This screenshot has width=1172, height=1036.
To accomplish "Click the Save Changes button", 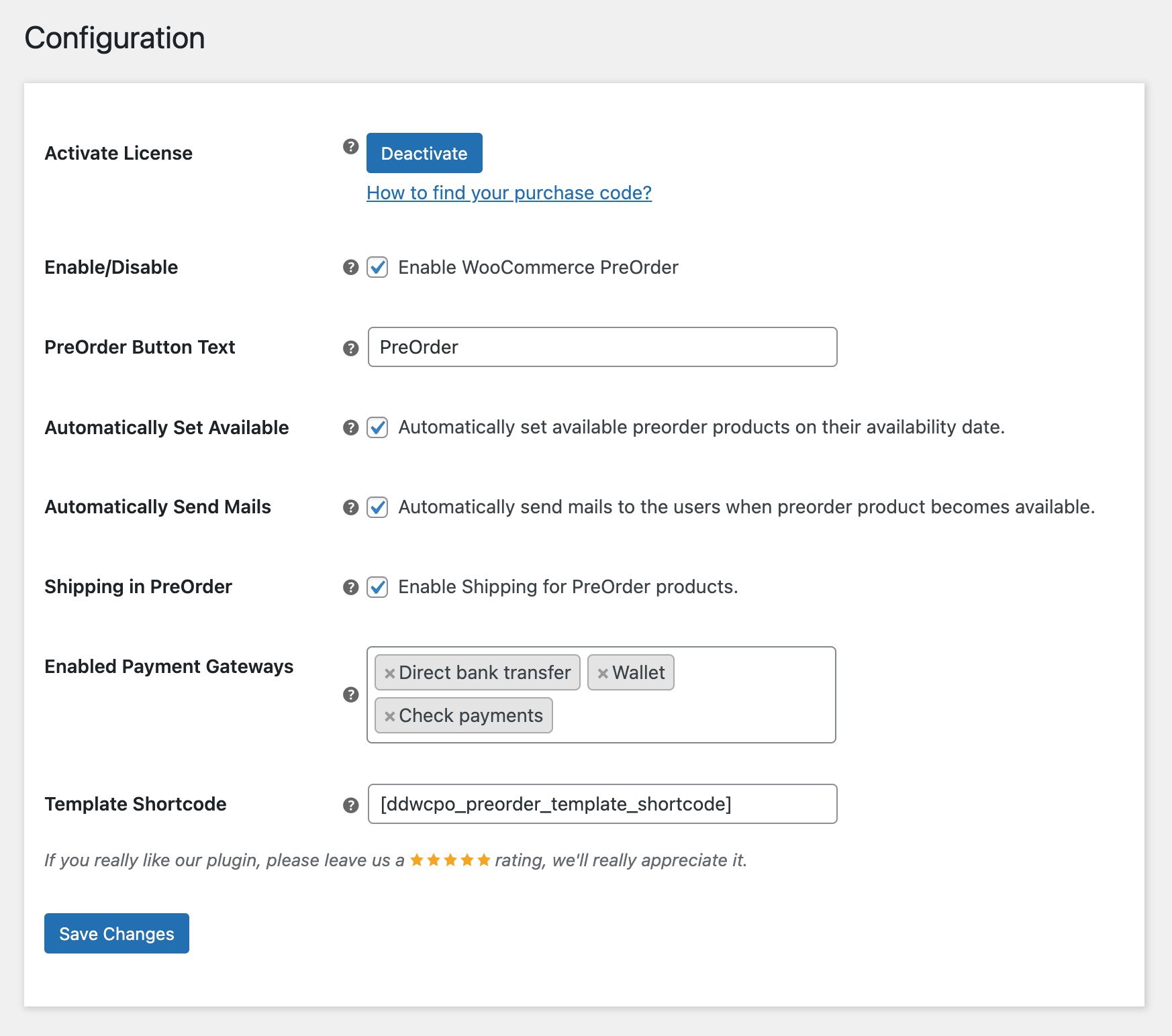I will (117, 933).
